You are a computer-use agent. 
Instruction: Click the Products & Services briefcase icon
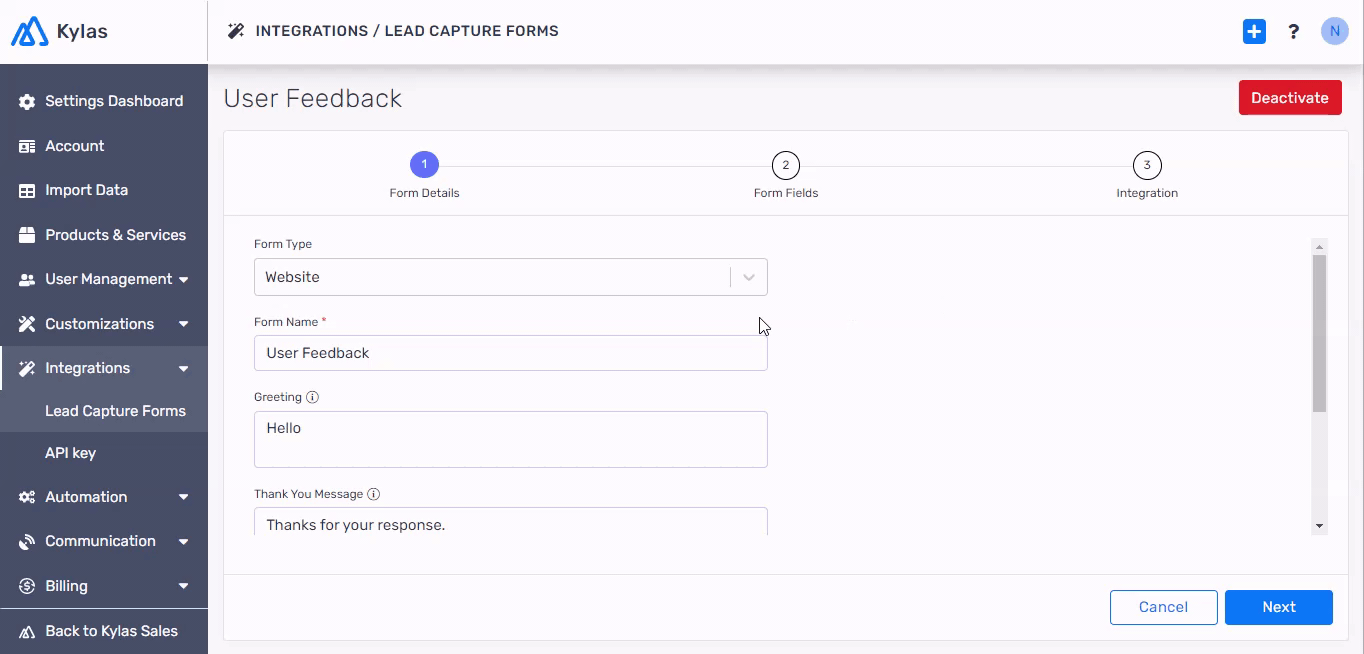(27, 235)
